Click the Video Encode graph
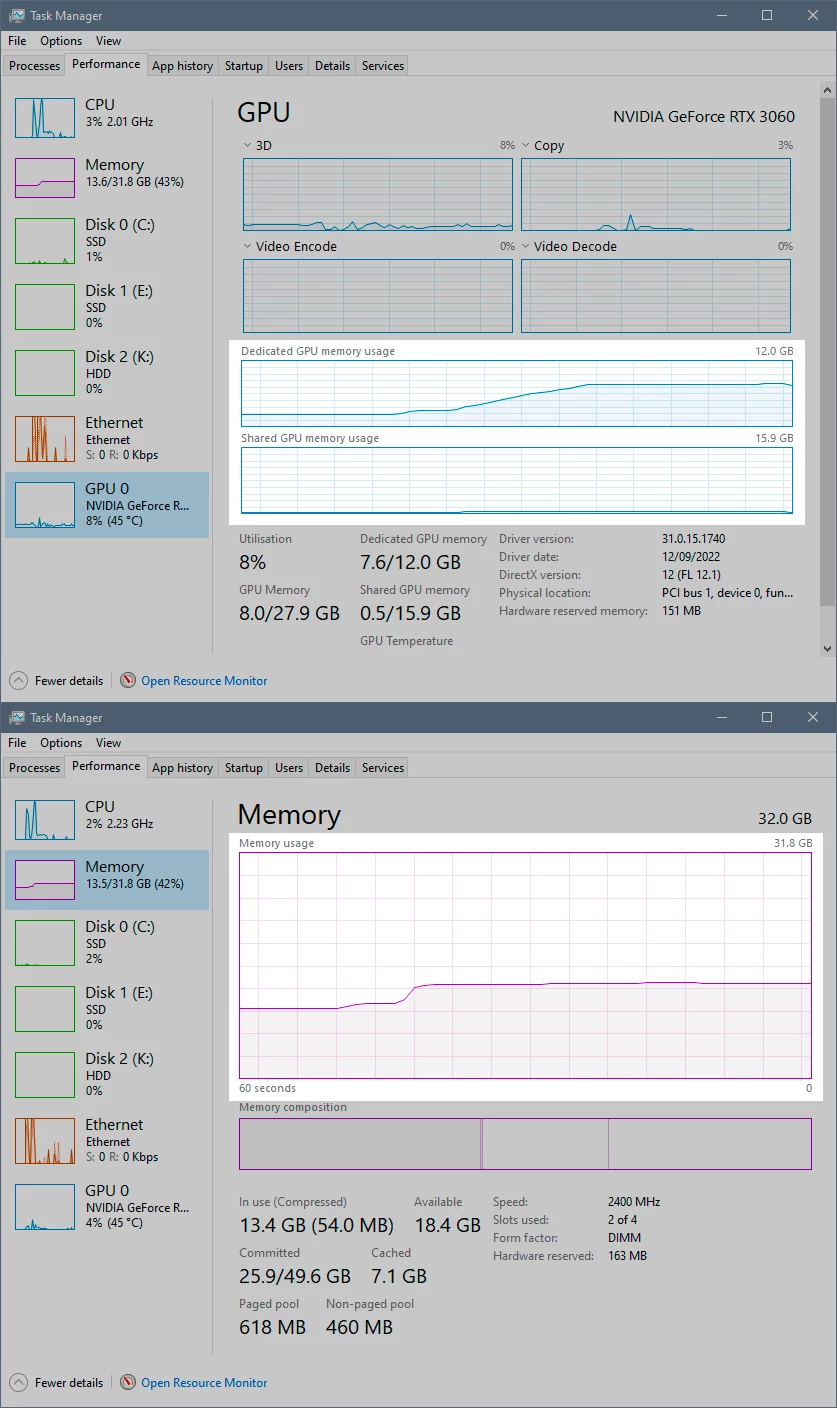This screenshot has width=837, height=1408. click(x=378, y=296)
